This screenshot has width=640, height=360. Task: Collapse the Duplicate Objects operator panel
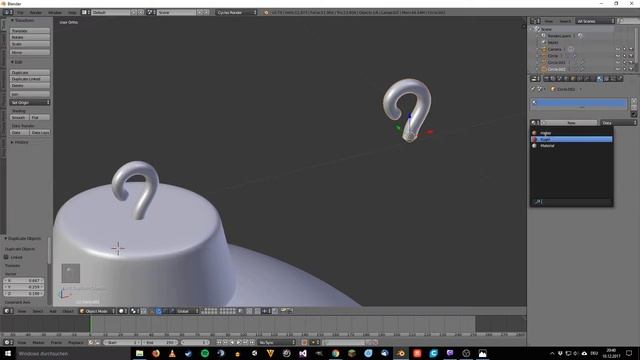[6, 238]
